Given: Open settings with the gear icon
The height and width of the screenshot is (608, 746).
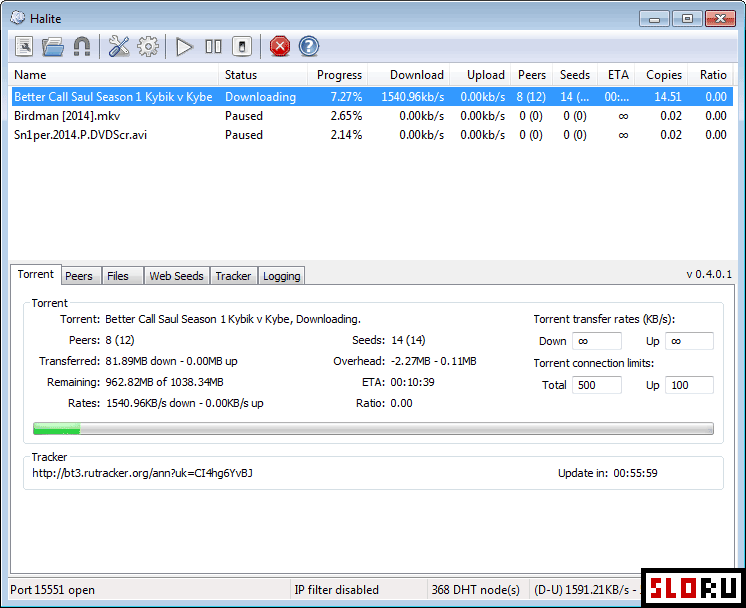Looking at the screenshot, I should (148, 47).
